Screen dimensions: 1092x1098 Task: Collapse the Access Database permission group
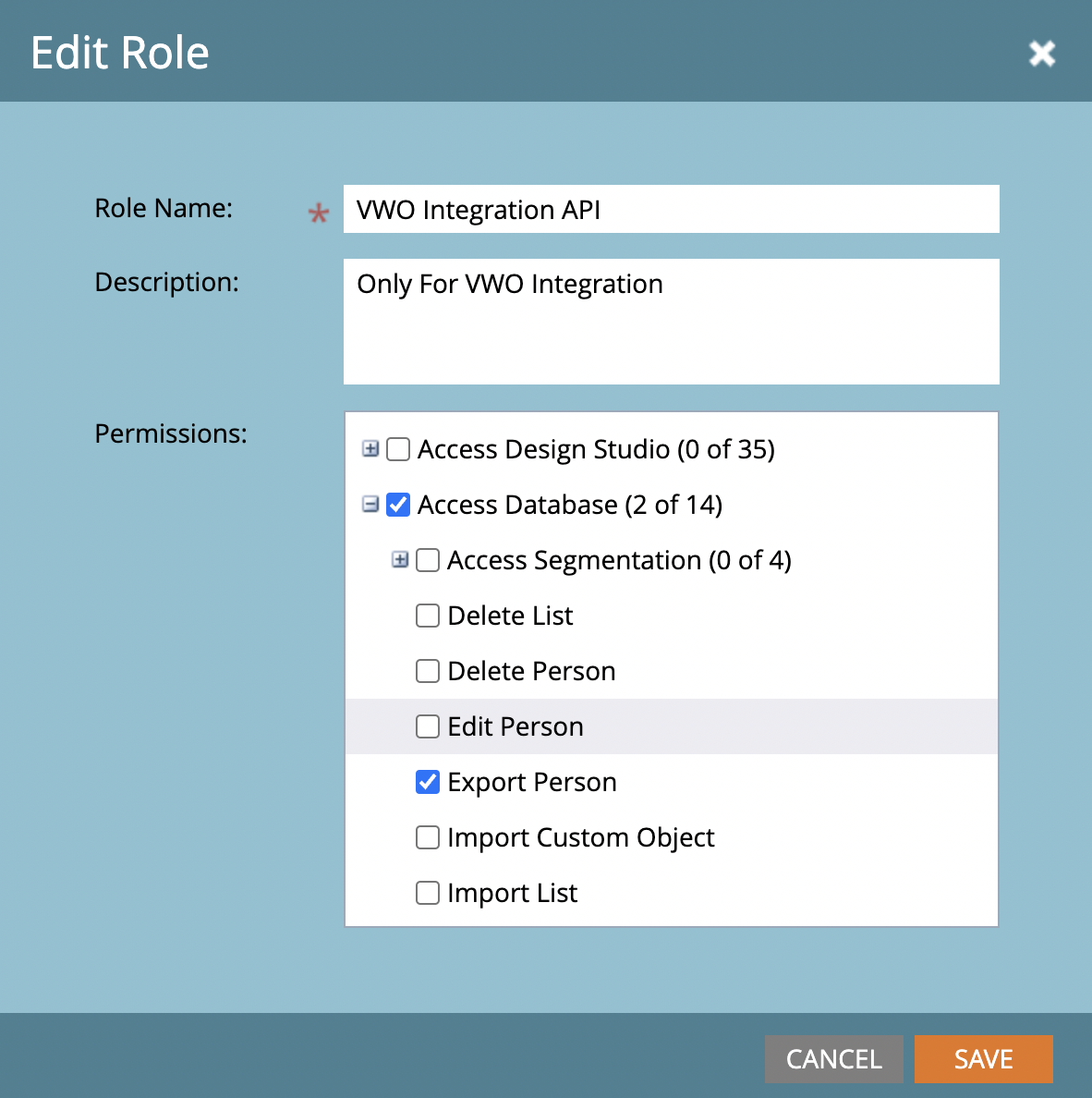coord(370,505)
